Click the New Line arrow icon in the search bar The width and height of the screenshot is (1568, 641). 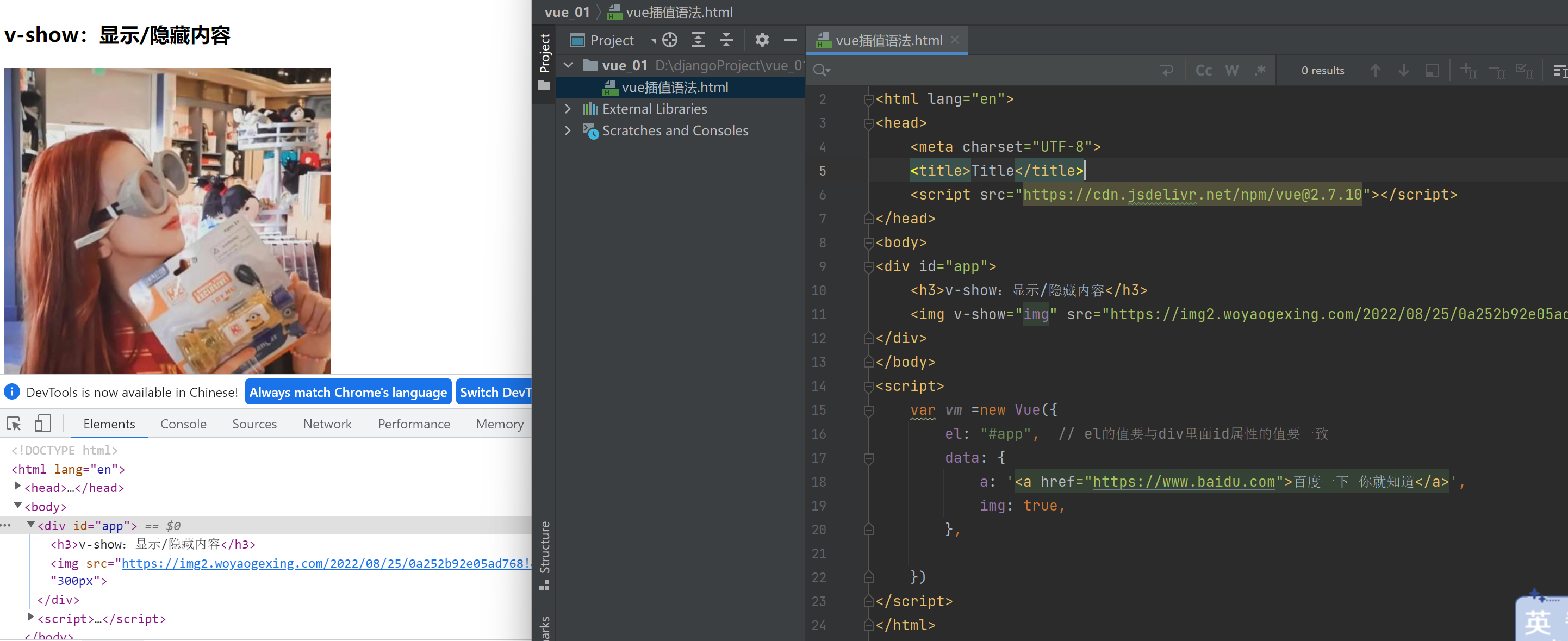click(x=1166, y=71)
